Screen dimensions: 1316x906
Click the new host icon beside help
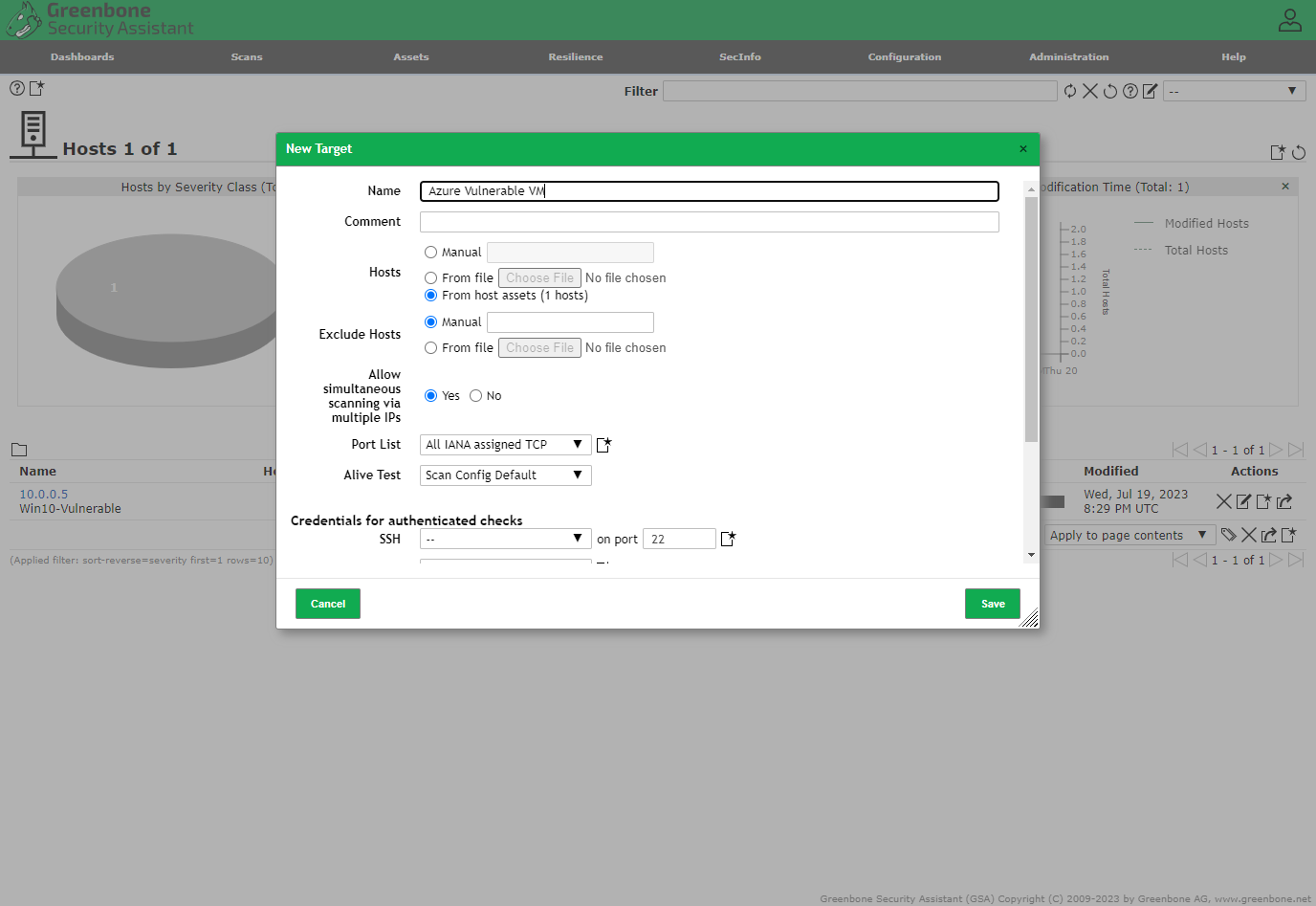[37, 88]
